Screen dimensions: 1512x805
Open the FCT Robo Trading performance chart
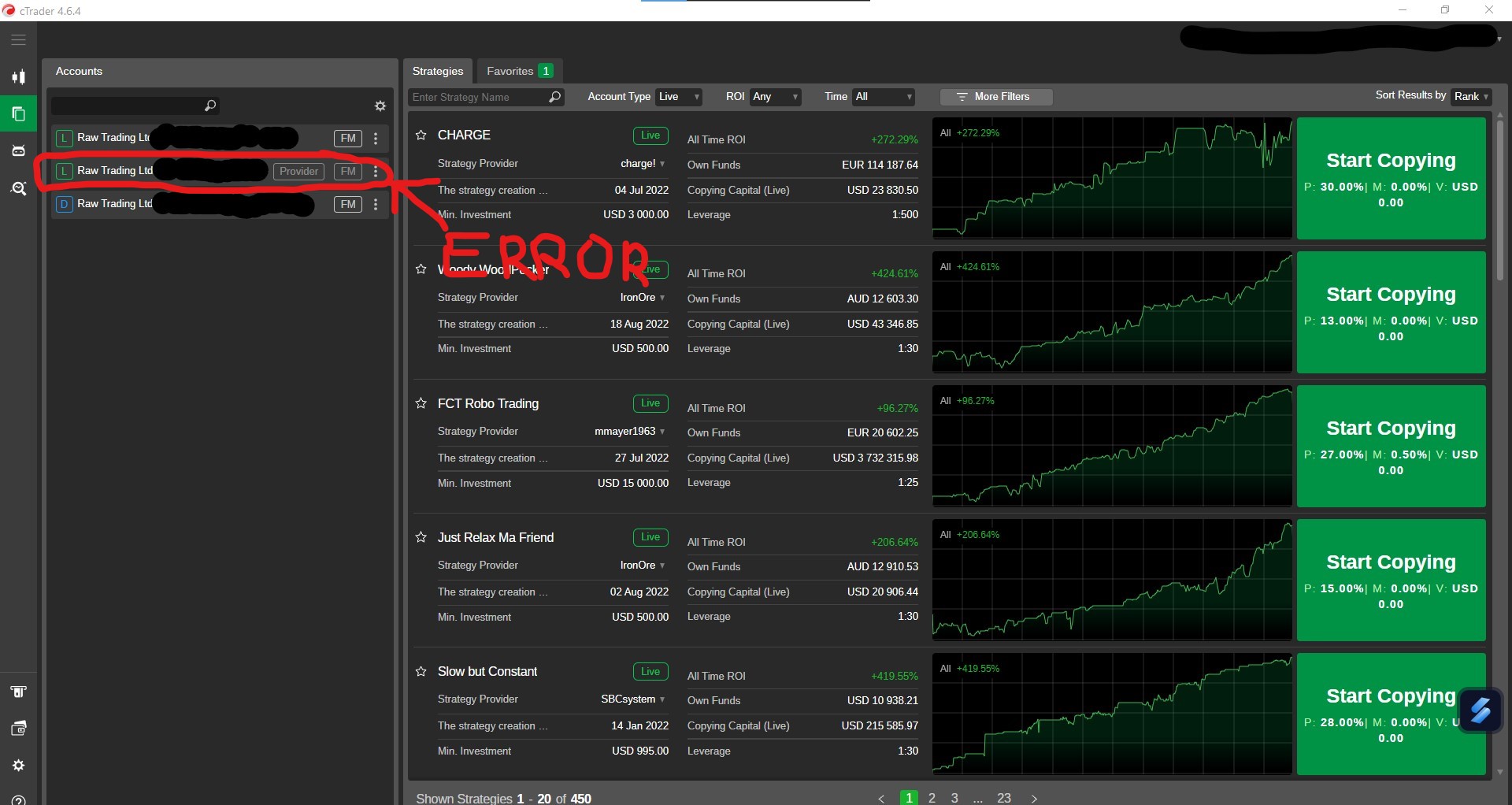coord(1112,447)
